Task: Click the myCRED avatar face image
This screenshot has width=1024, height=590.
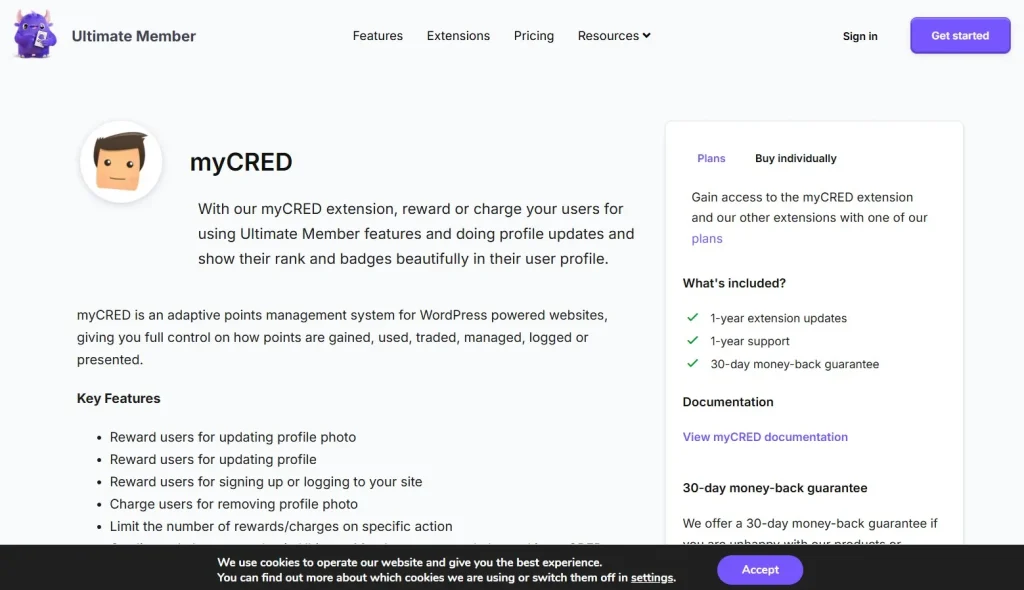Action: (121, 161)
